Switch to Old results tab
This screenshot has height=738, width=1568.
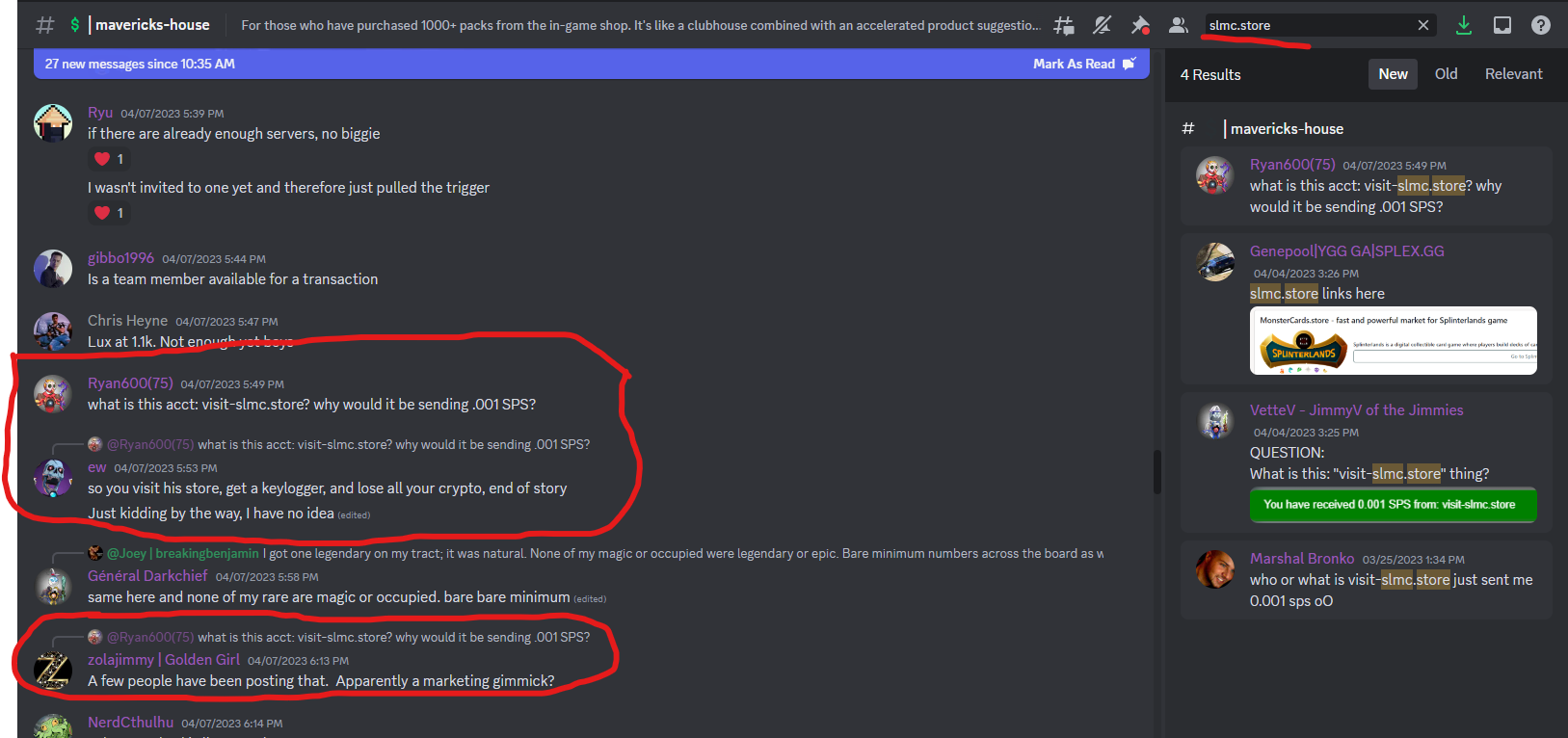tap(1446, 74)
